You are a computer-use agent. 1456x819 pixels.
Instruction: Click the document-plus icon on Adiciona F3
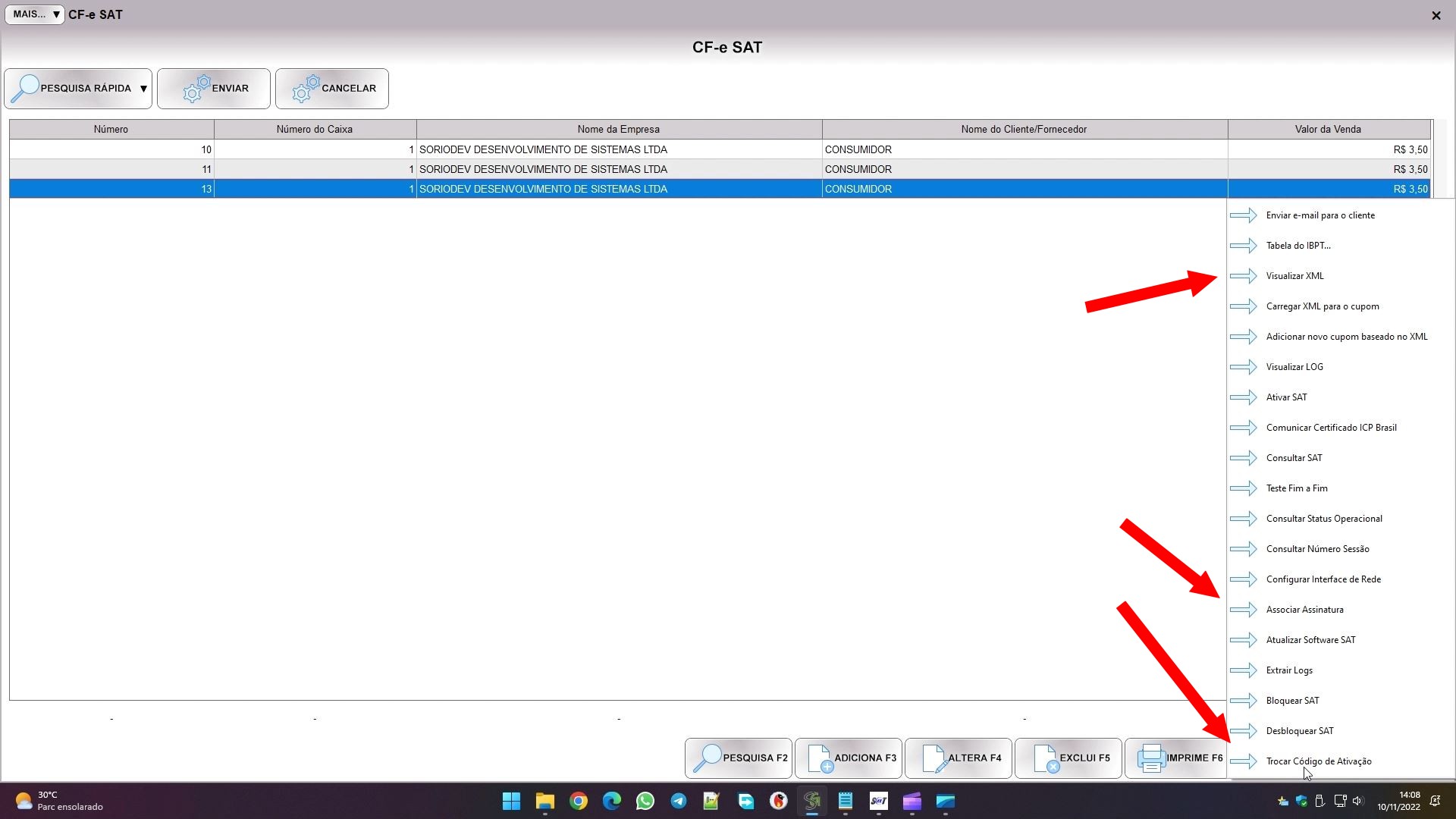pos(820,758)
